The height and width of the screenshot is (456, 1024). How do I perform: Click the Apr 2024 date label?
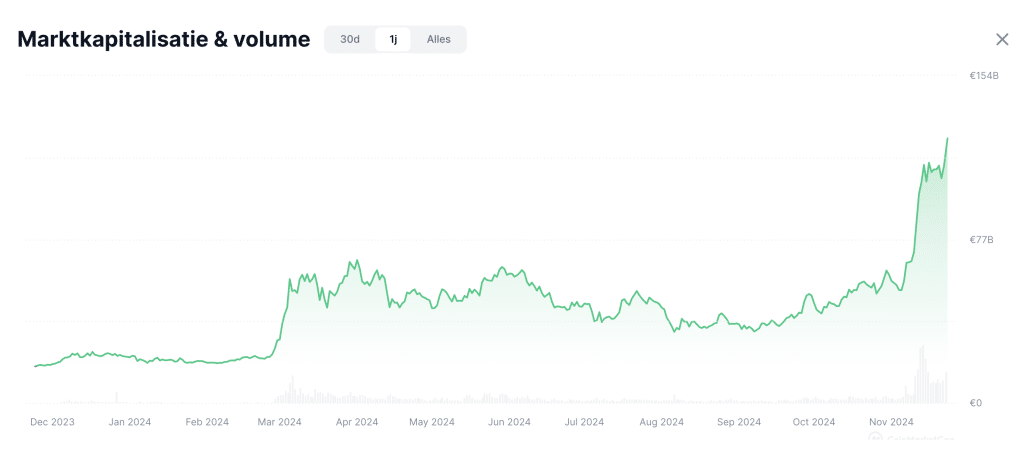[357, 422]
